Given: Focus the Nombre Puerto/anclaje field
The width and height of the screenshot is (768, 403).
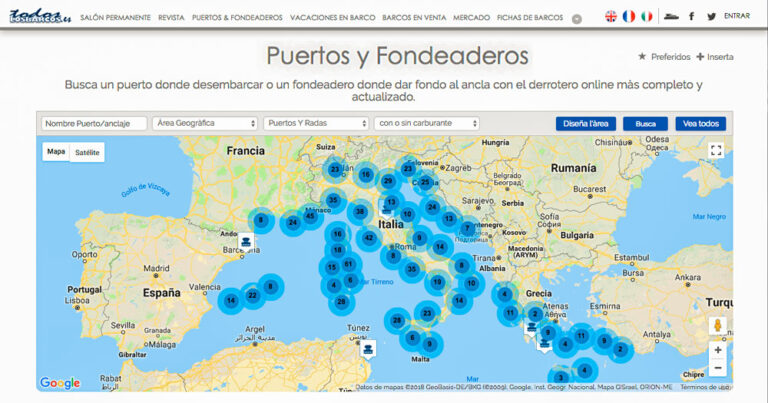Looking at the screenshot, I should (x=94, y=123).
